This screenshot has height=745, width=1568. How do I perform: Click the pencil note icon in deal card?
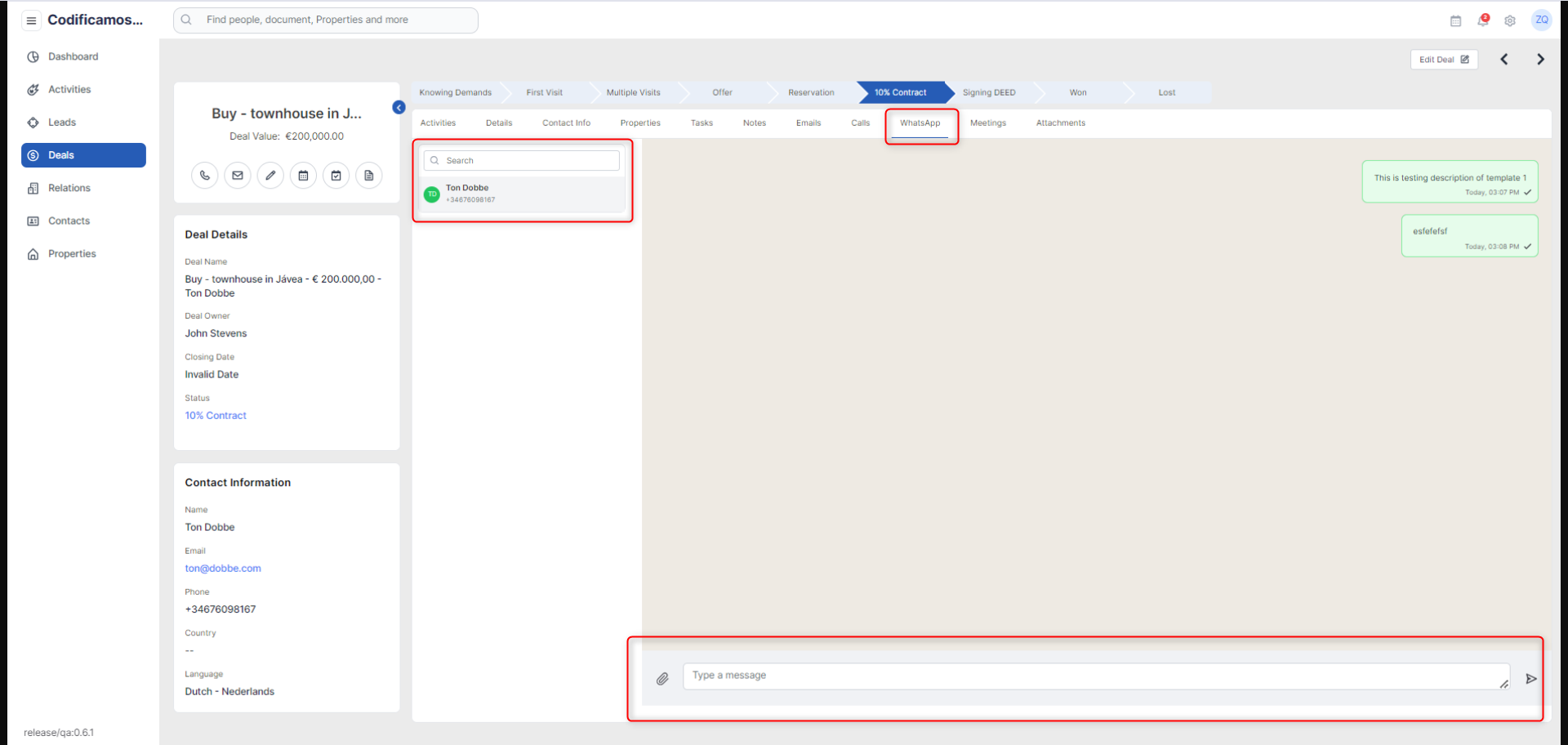coord(270,176)
